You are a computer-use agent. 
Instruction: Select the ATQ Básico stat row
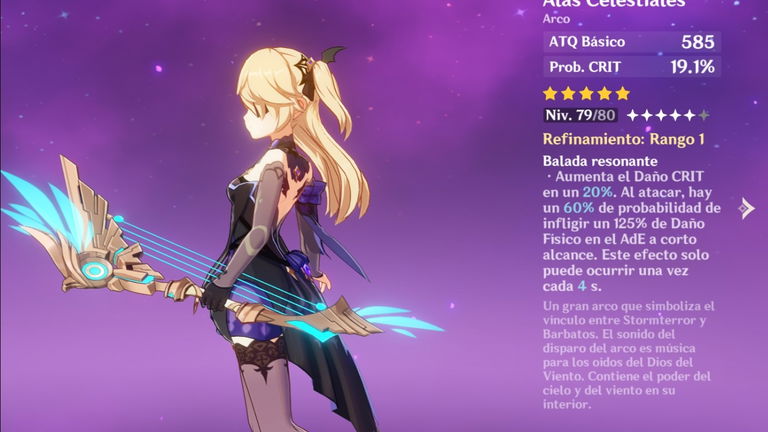(x=632, y=42)
